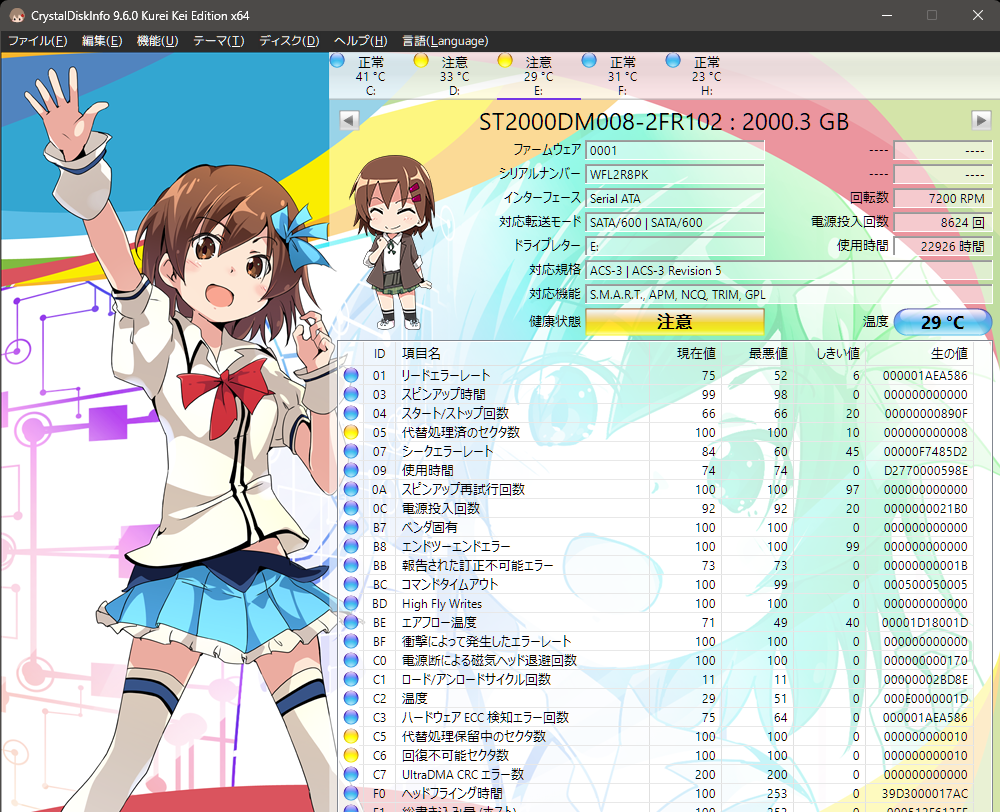The height and width of the screenshot is (812, 1000).
Task: Click the status icon for ID BC row
Action: tap(351, 584)
